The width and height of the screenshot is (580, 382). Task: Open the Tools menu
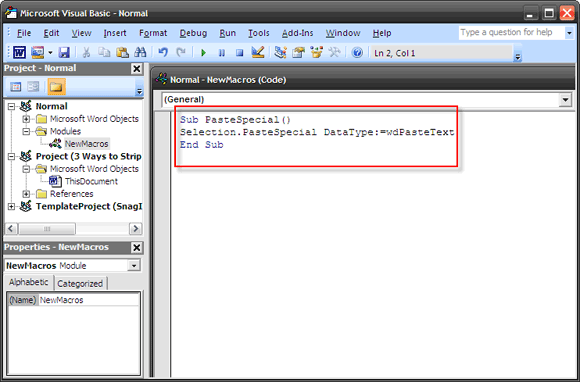click(259, 33)
